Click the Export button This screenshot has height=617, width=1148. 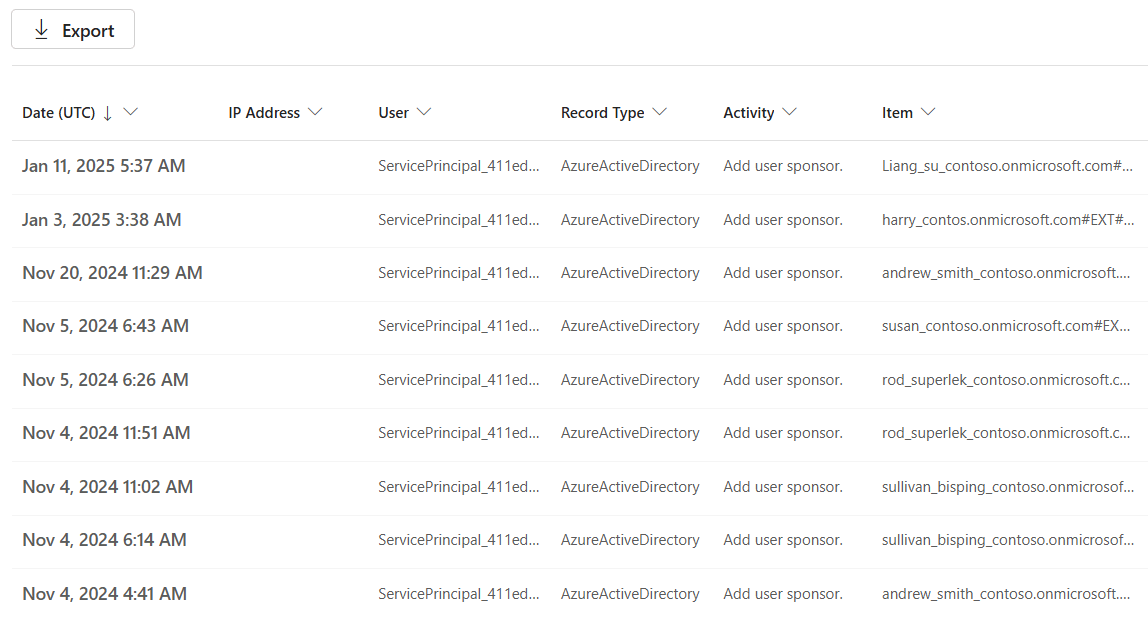tap(72, 29)
